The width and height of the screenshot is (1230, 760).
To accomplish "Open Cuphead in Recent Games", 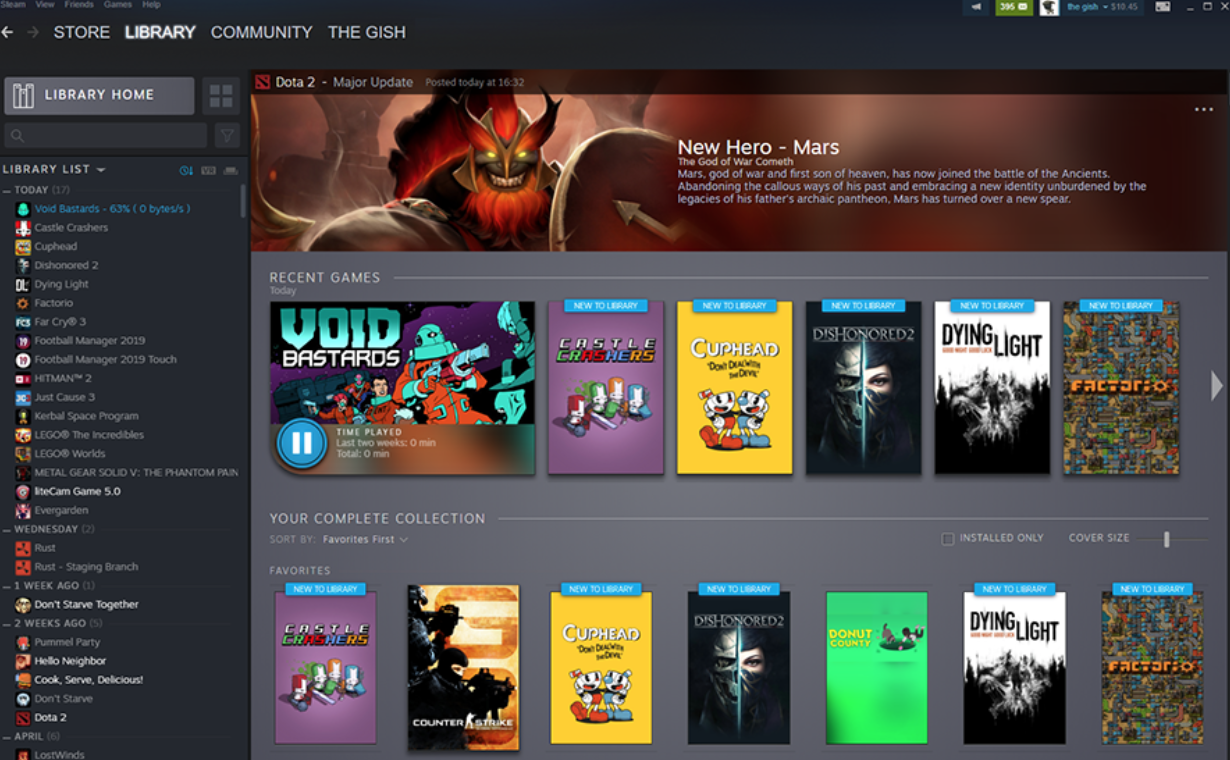I will pyautogui.click(x=735, y=387).
